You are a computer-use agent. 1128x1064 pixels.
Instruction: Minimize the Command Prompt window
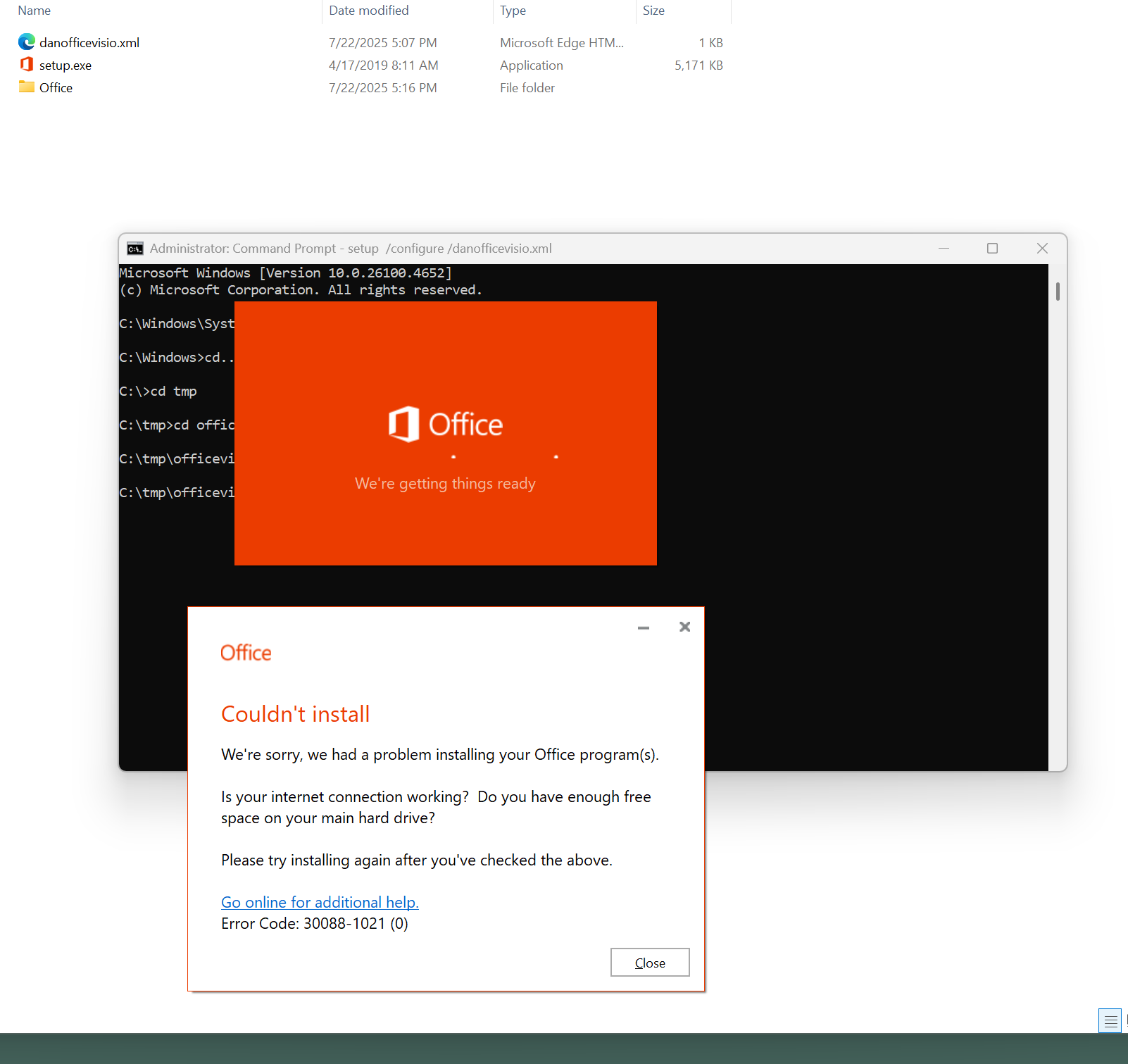[944, 249]
